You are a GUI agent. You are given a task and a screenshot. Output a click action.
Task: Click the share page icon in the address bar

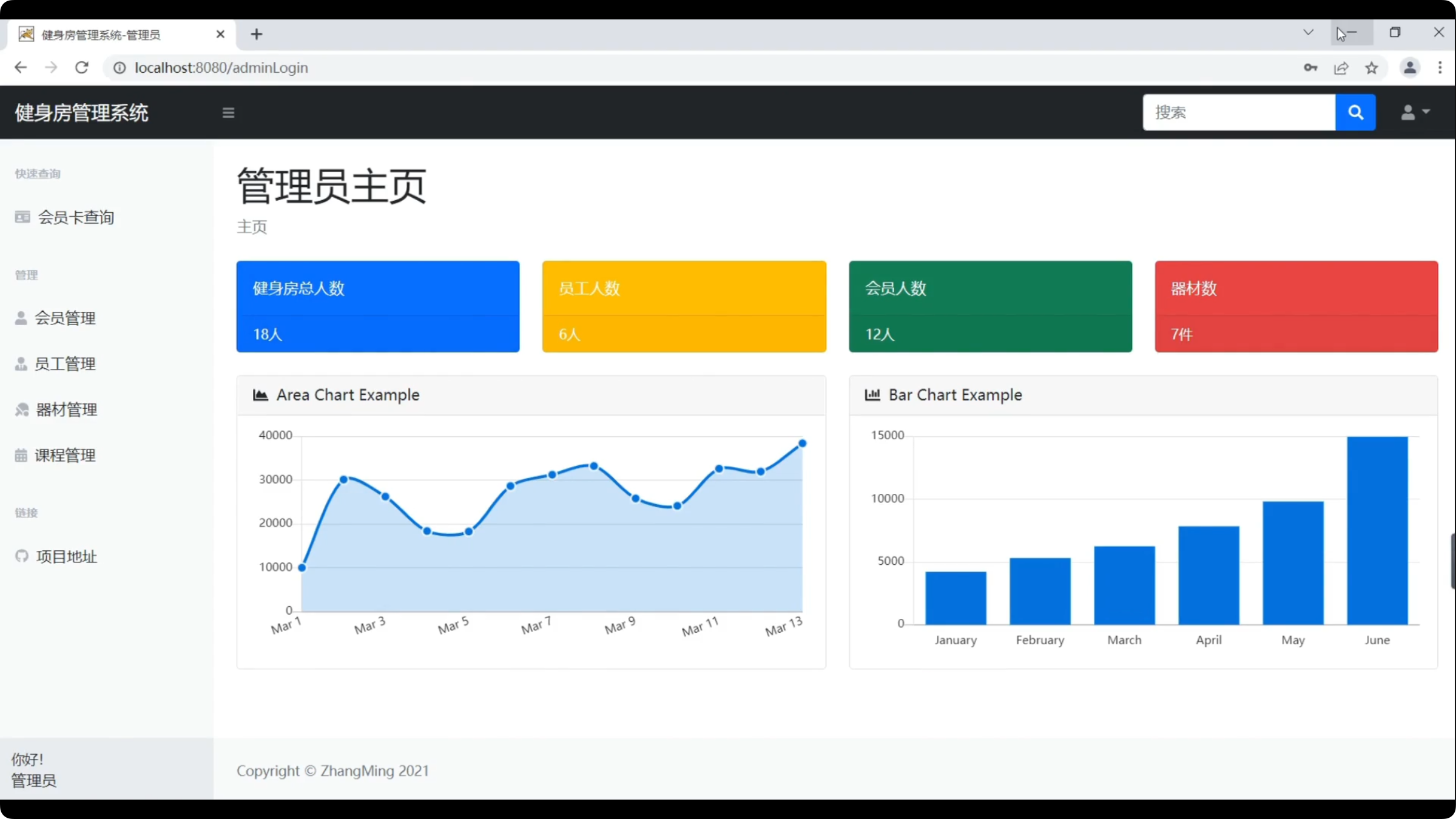pyautogui.click(x=1341, y=68)
